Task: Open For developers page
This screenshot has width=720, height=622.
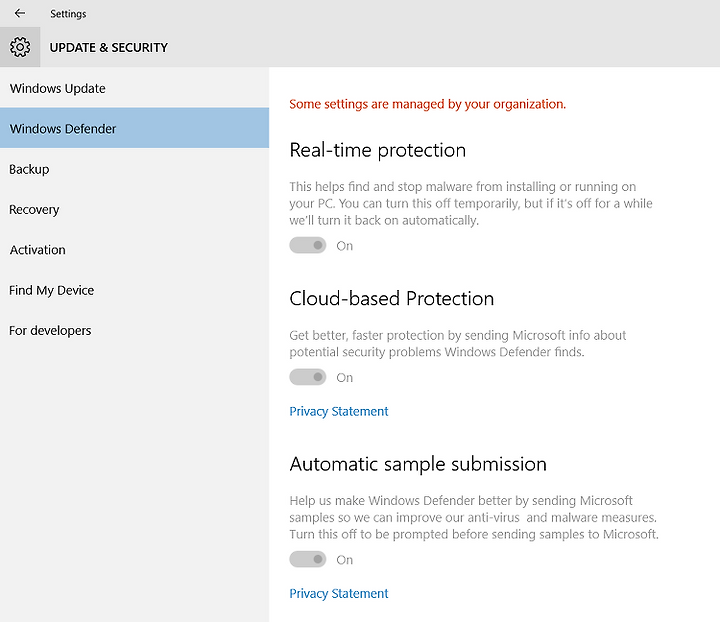Action: (134, 330)
